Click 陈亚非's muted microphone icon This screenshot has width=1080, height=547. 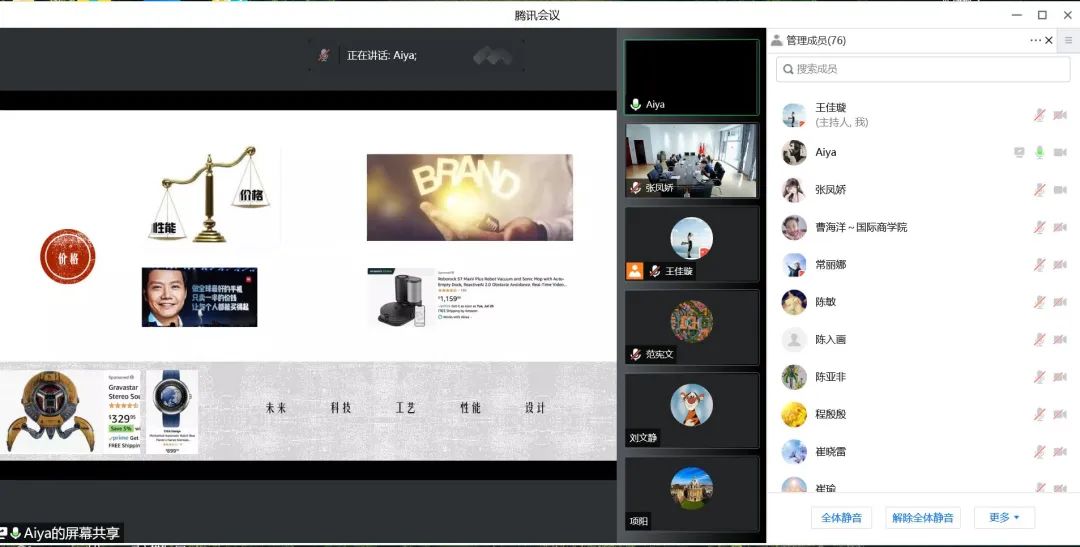[x=1039, y=377]
